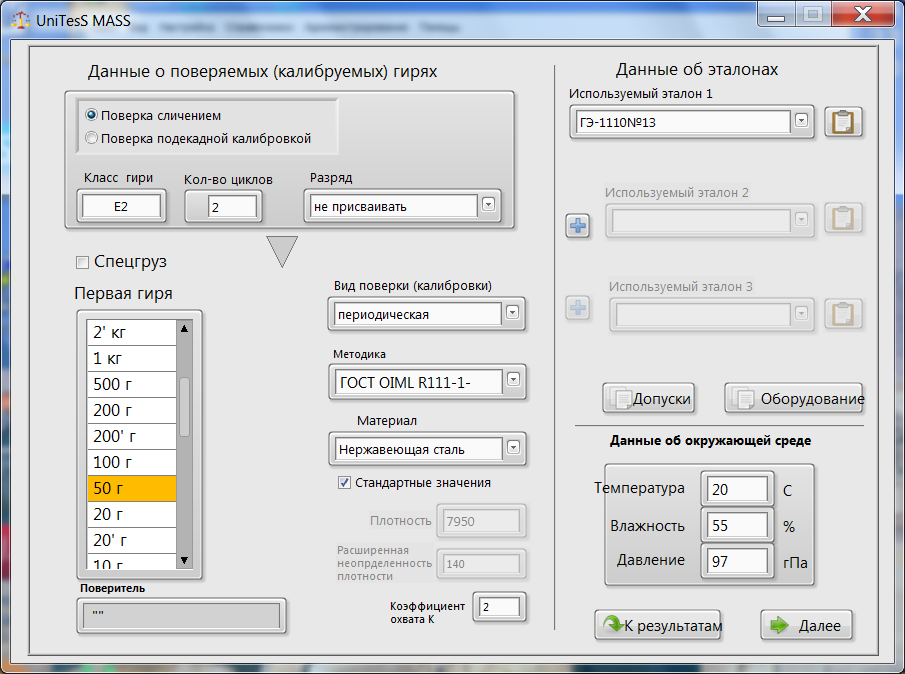The image size is (905, 674).
Task: Open the 'Материал' dropdown
Action: [513, 448]
